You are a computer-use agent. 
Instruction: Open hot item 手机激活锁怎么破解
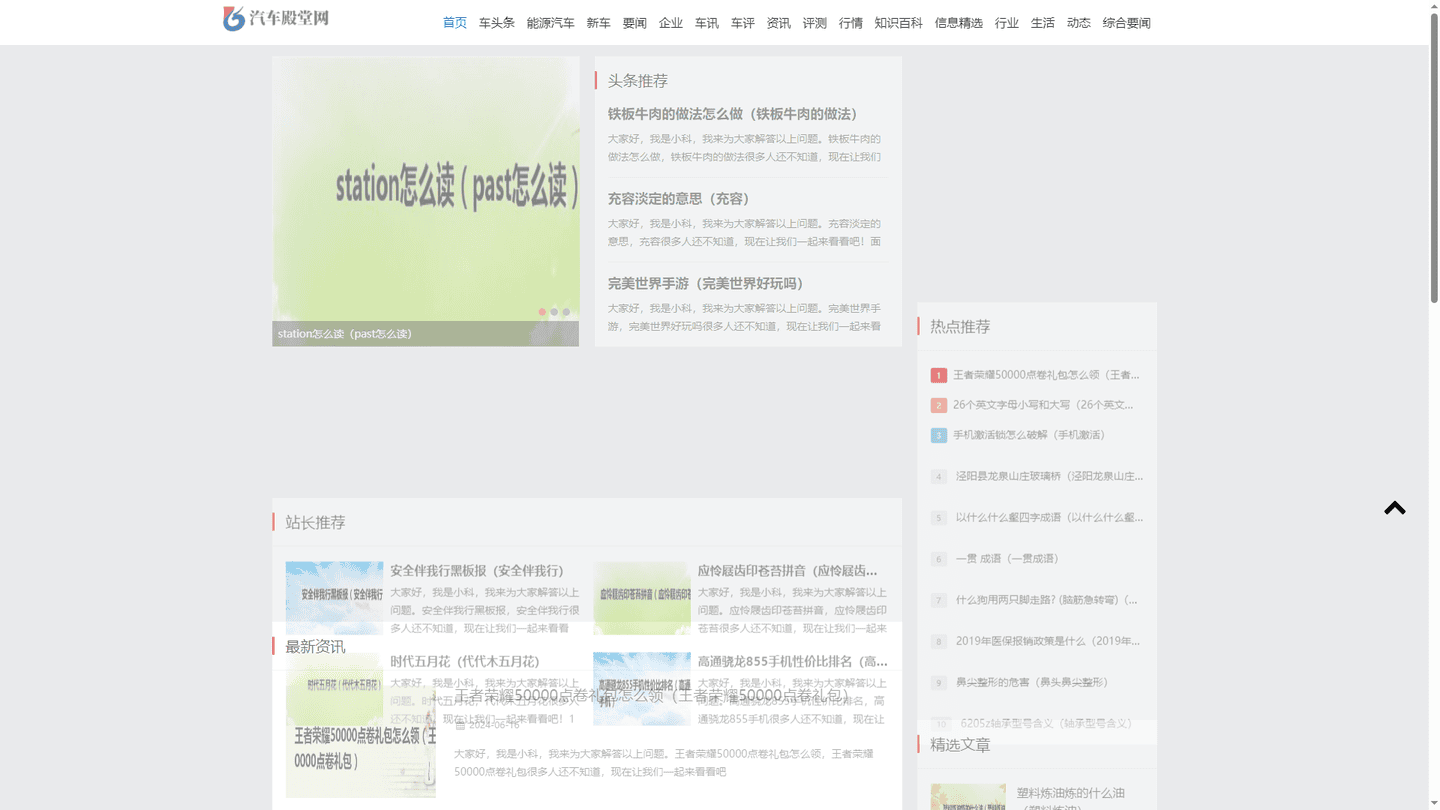(1029, 435)
